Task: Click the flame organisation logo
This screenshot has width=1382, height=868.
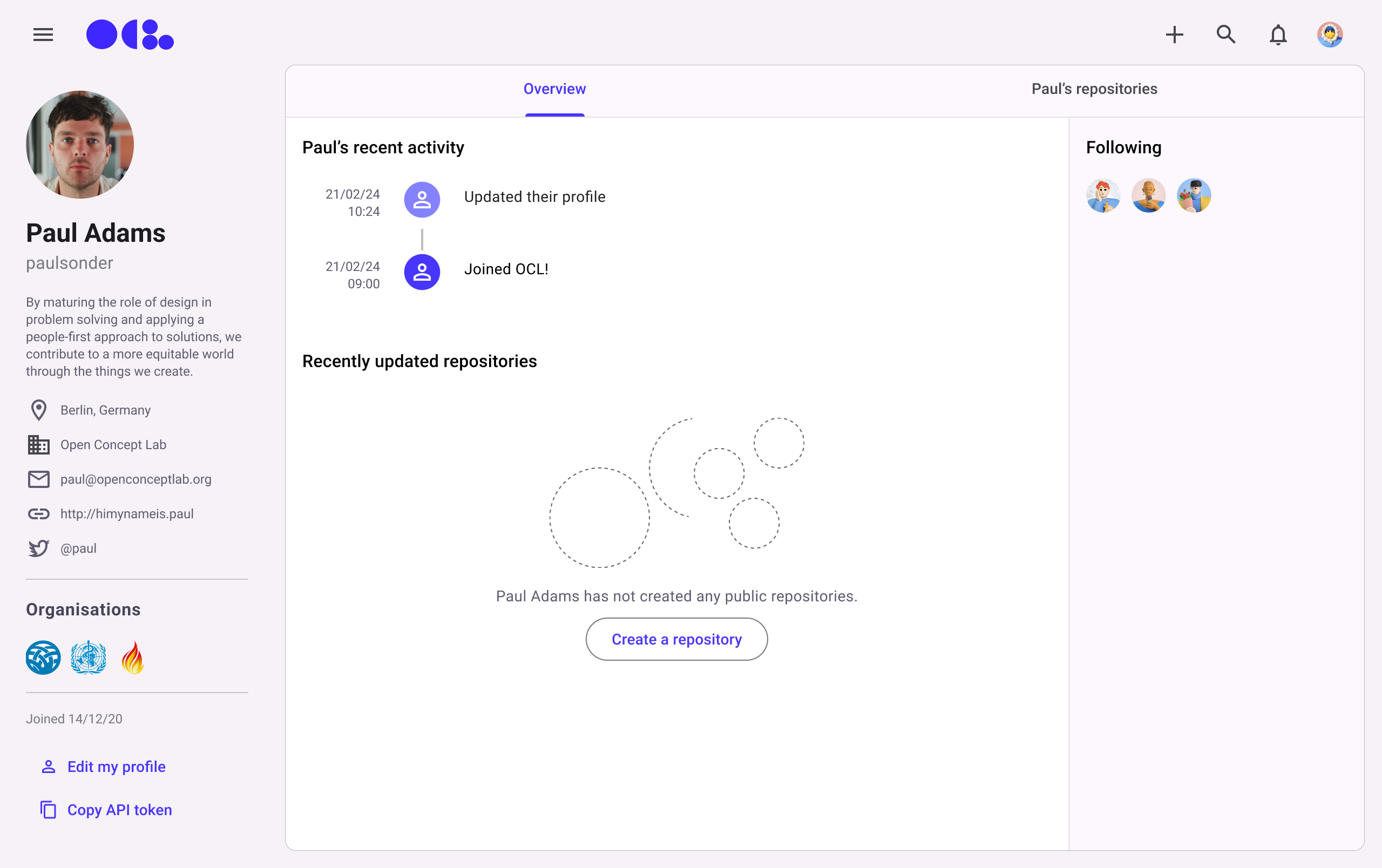Action: coord(133,658)
